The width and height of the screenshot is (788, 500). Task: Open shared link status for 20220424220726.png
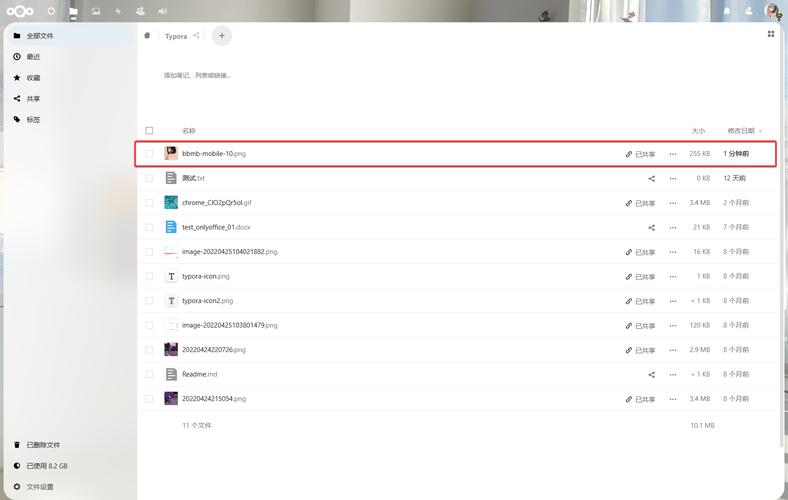640,350
